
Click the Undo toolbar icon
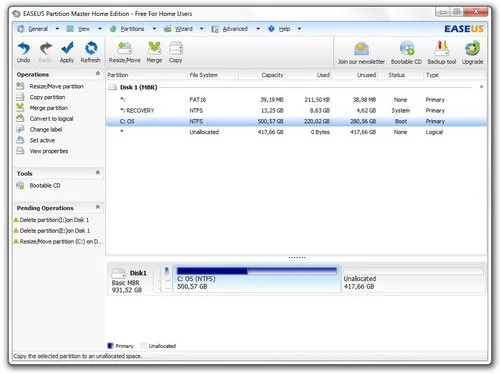[x=23, y=48]
